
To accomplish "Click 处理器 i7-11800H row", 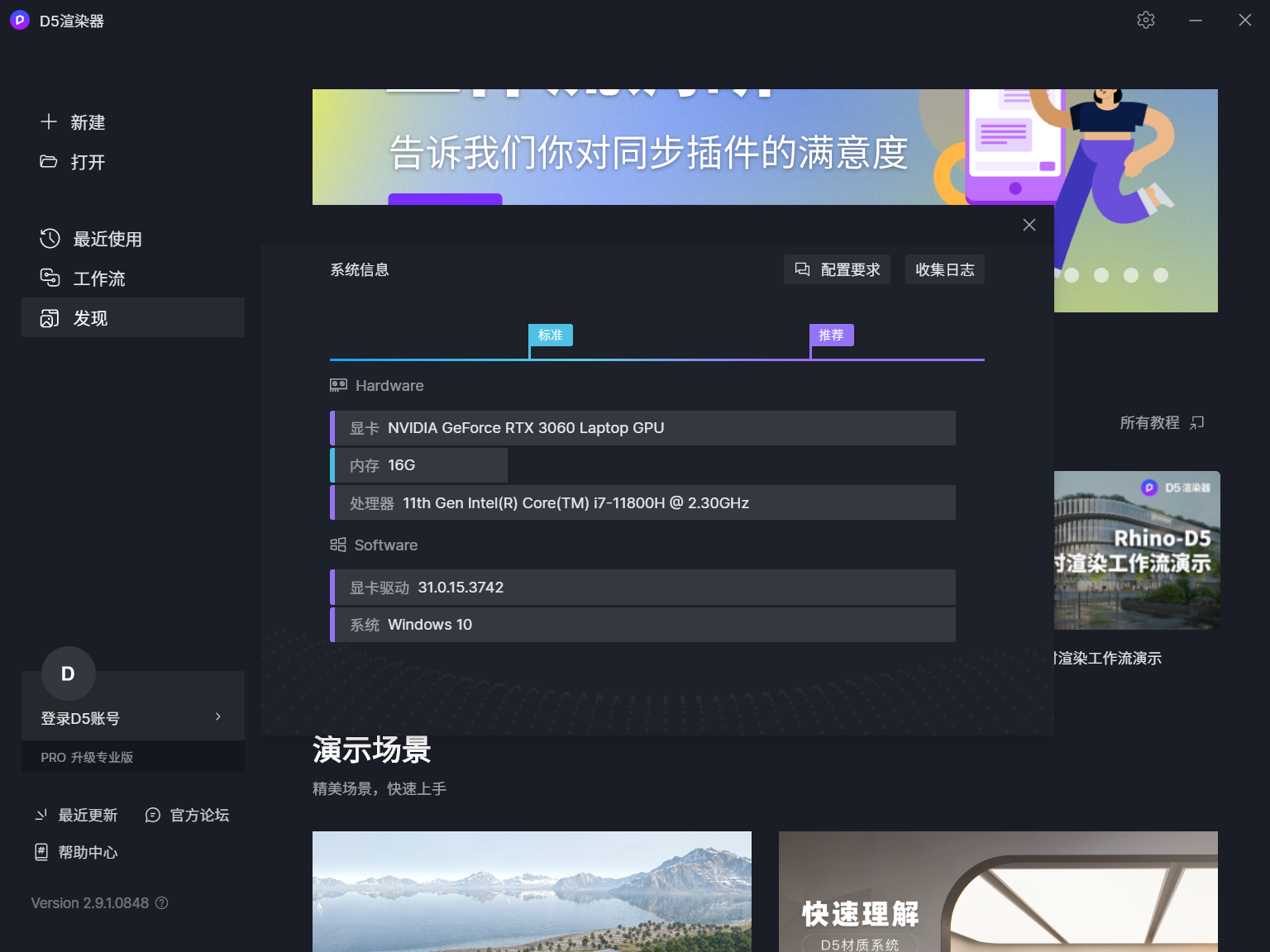I will click(x=642, y=502).
